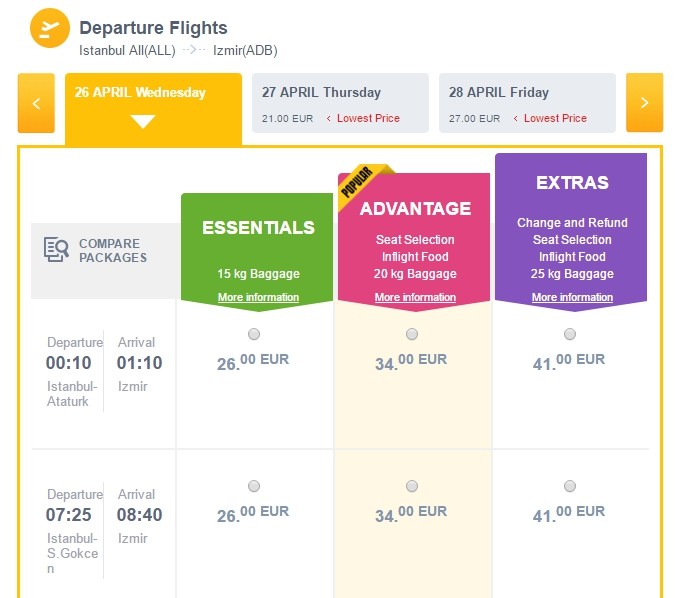The height and width of the screenshot is (598, 675).
Task: Select Essentials fare for 00:10 flight
Action: tap(254, 334)
